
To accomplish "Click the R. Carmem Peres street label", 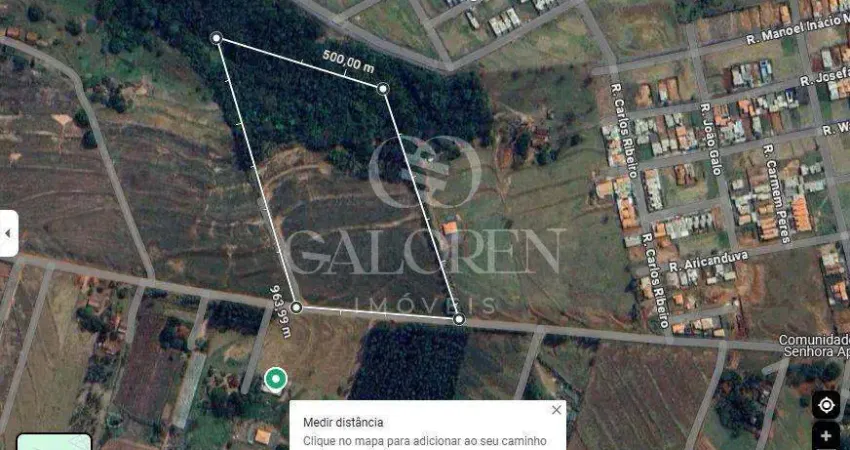I will point(776,193).
